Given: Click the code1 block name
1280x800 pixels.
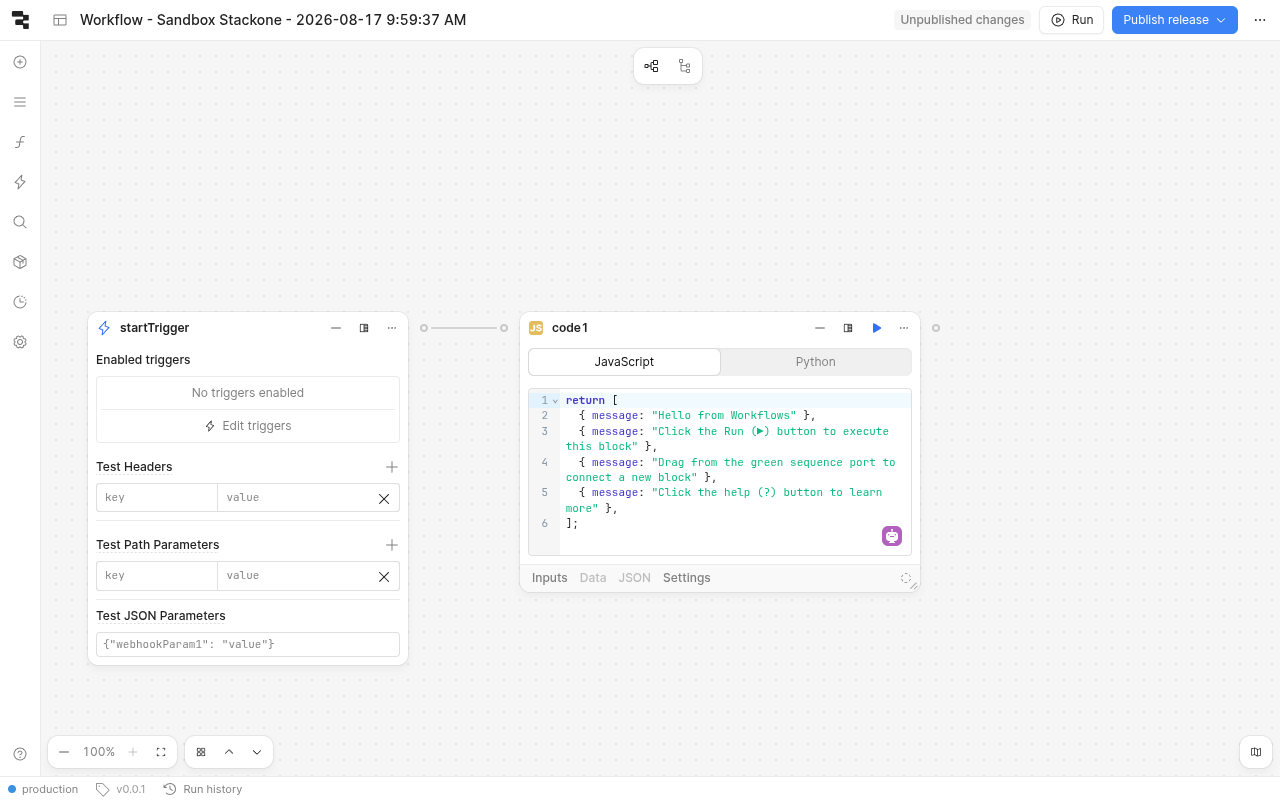Looking at the screenshot, I should (x=570, y=328).
